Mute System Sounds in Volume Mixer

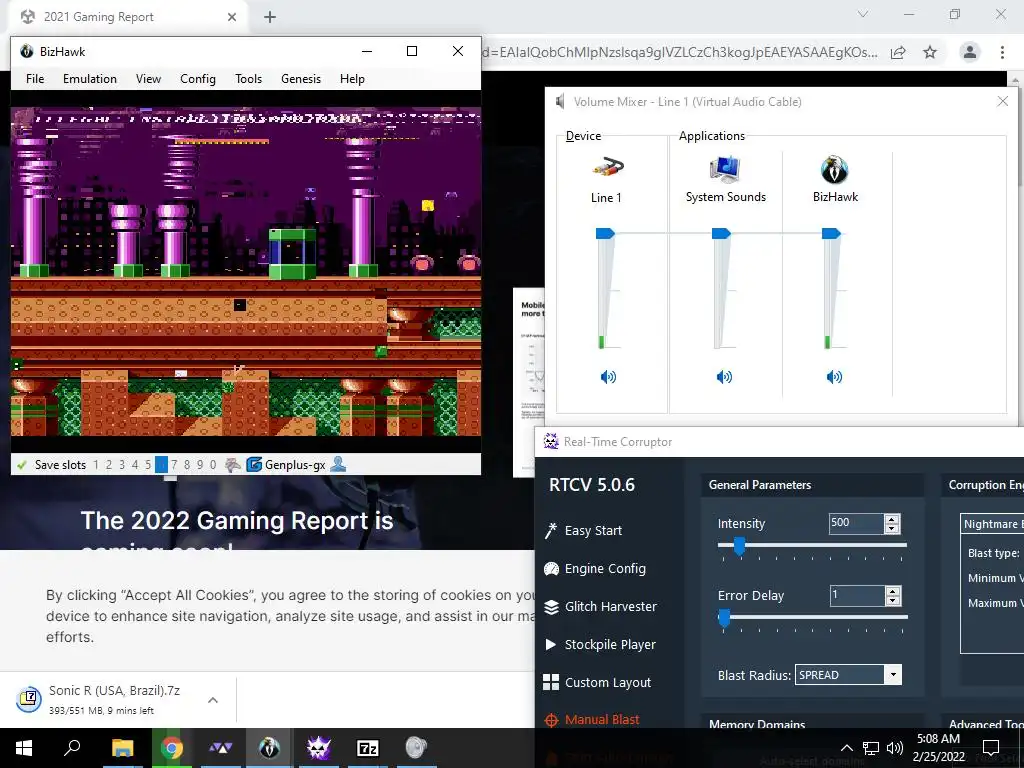(724, 377)
